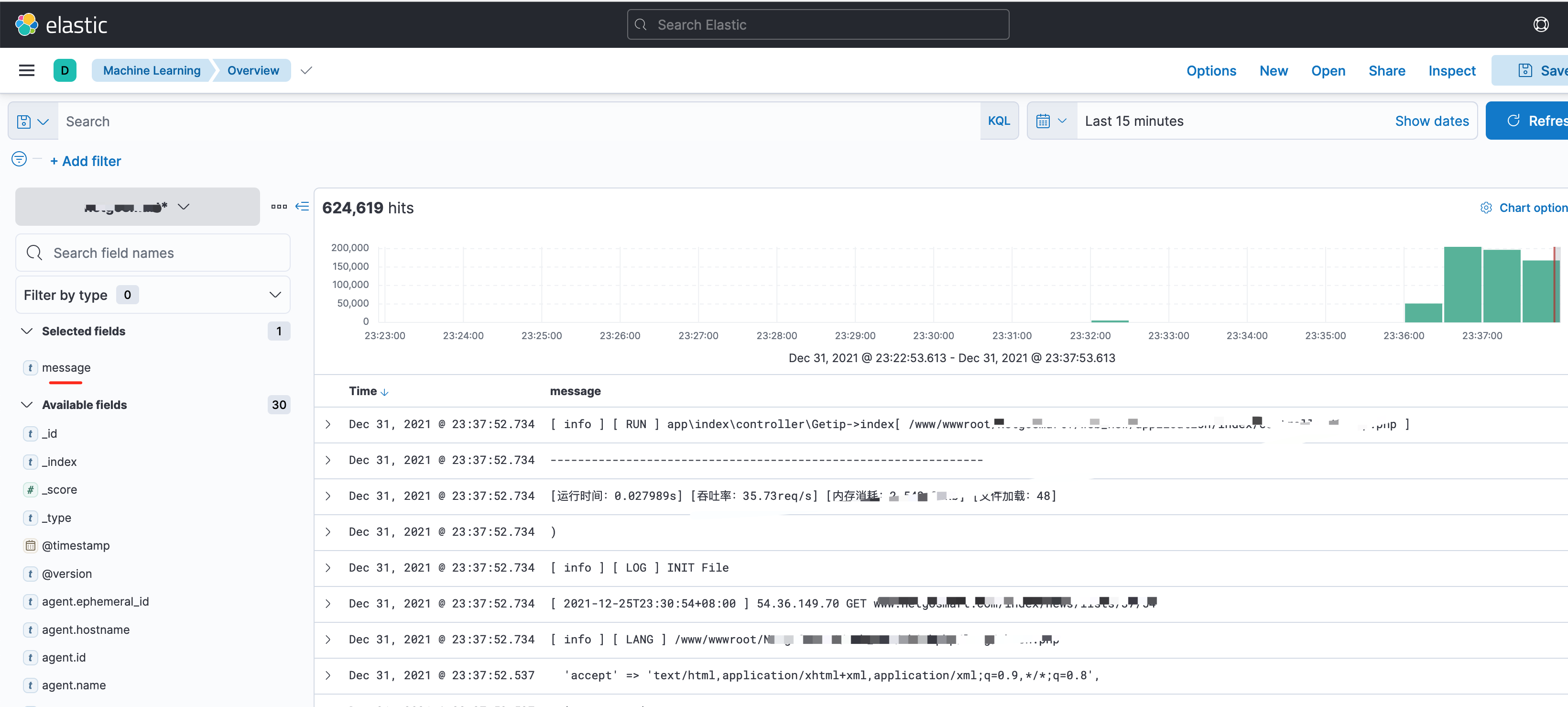The height and width of the screenshot is (707, 1568).
Task: Collapse the Available fields section
Action: click(27, 405)
